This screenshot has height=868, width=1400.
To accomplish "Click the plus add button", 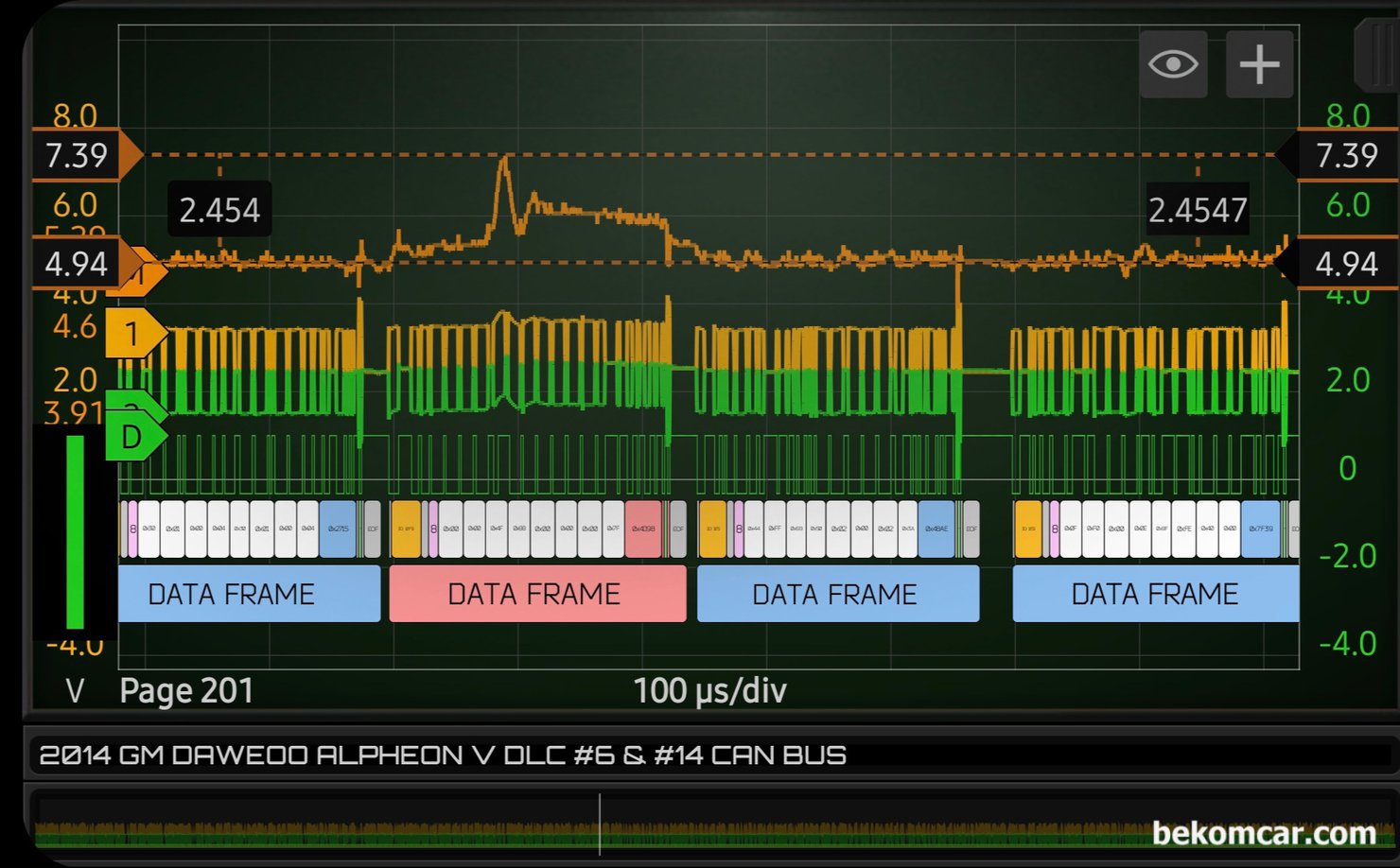I will (x=1259, y=64).
